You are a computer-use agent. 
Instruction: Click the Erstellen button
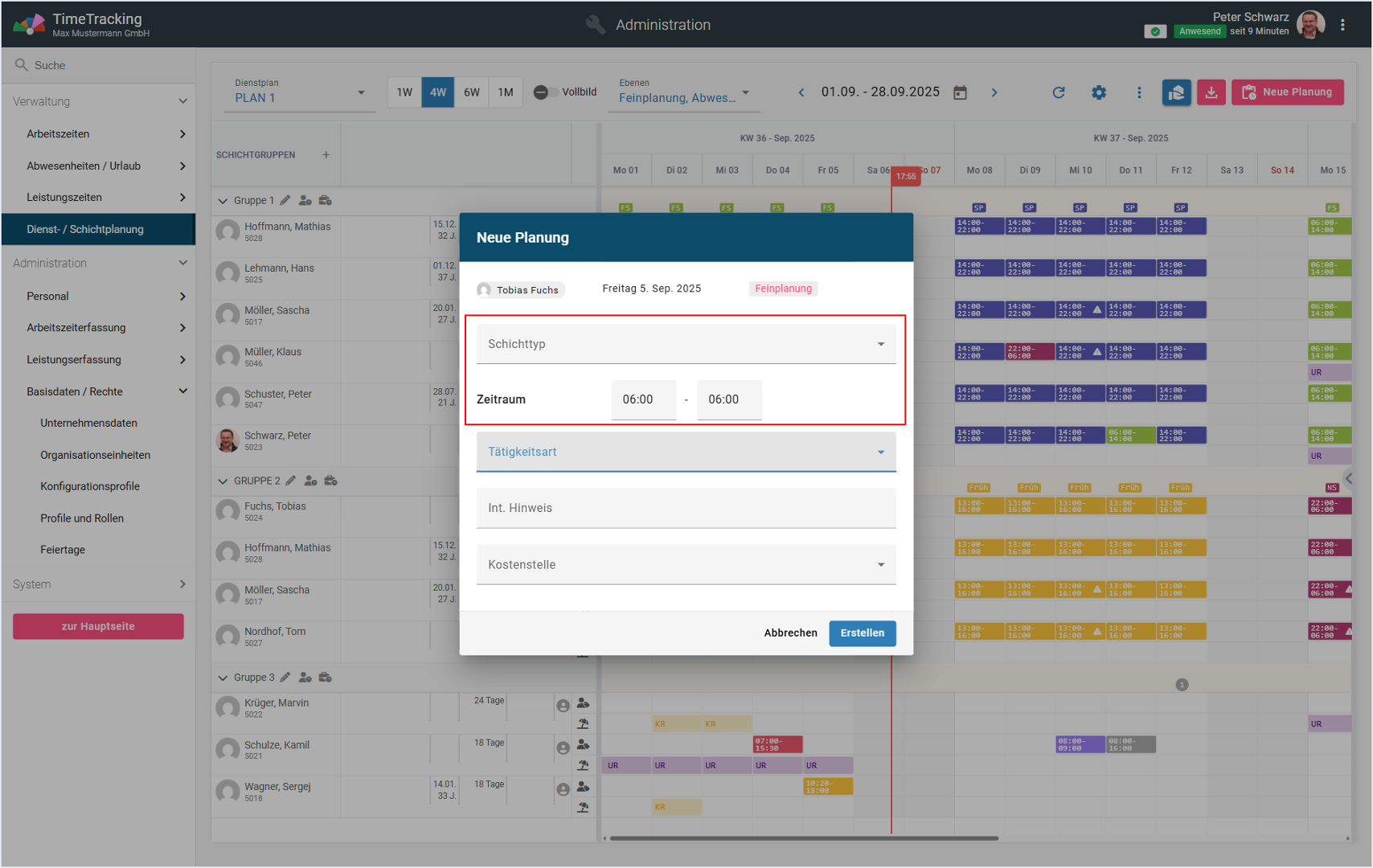coord(862,633)
